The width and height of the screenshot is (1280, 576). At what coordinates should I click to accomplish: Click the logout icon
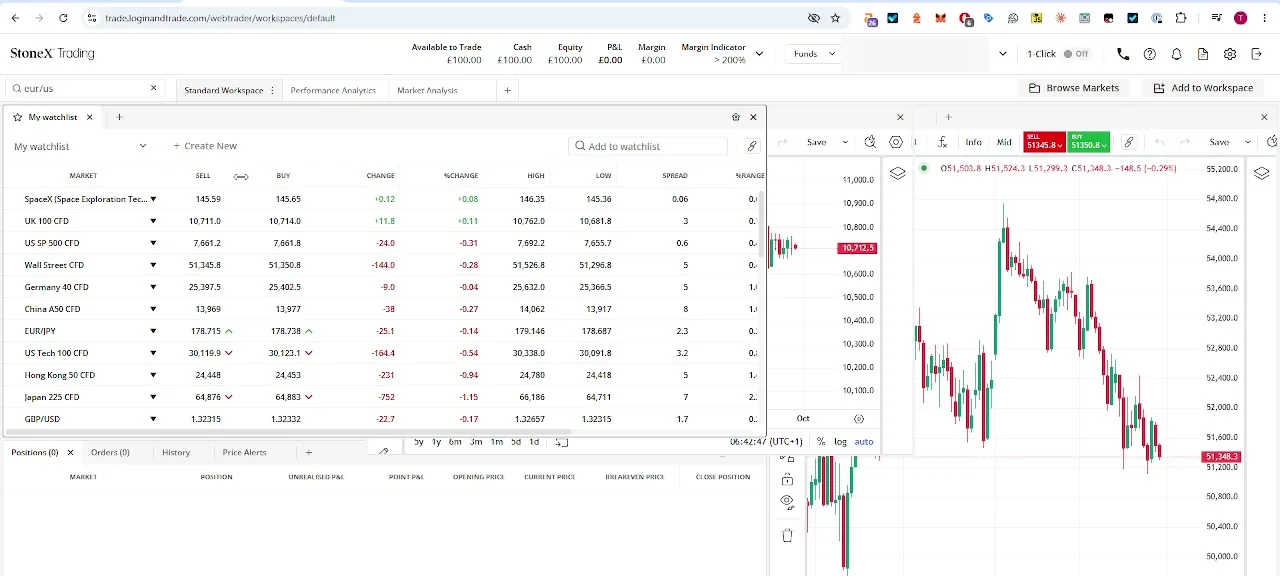pos(1257,54)
